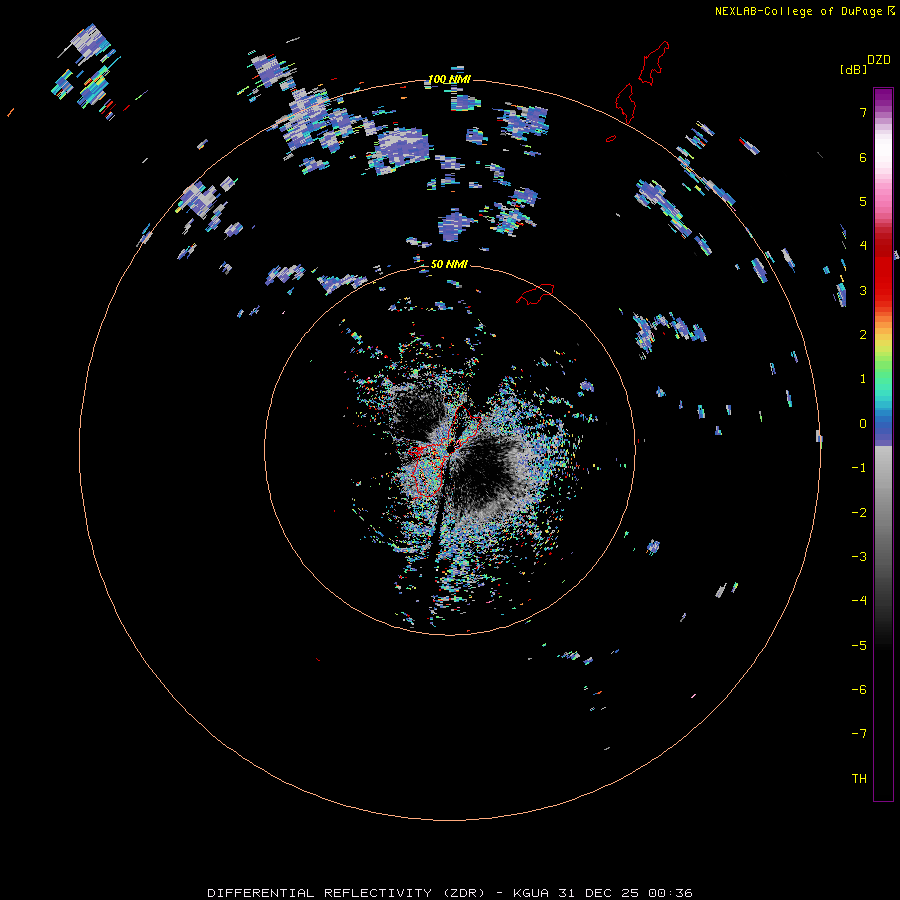Click the bottom caption 'DIFFERENTIAL REFLECTIVITY (ZDR) - KGUA 31 DEC 25 00:36'

point(450,893)
